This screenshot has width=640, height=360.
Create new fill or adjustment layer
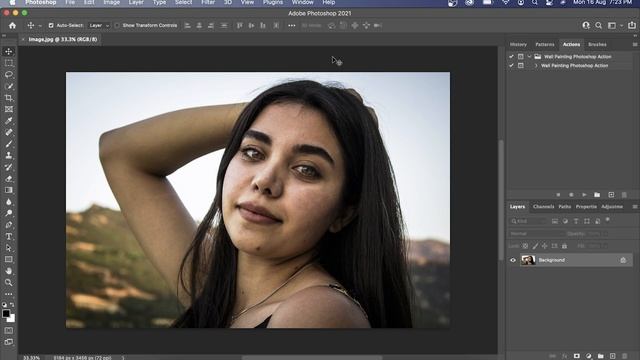589,356
